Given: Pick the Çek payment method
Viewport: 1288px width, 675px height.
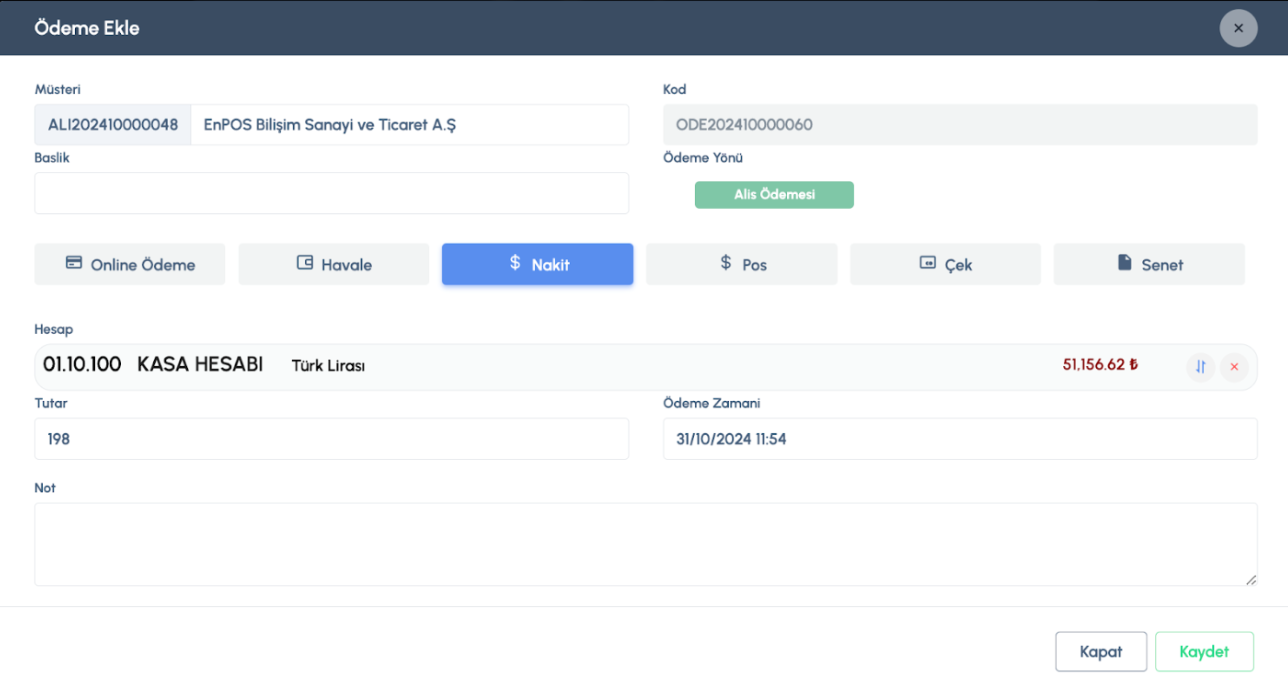Looking at the screenshot, I should pos(945,265).
